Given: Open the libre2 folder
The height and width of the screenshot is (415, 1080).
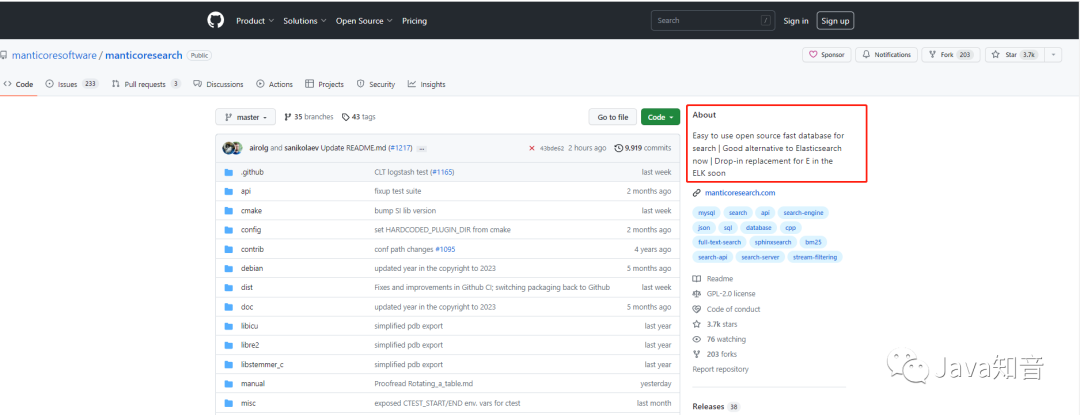Looking at the screenshot, I should (x=250, y=345).
